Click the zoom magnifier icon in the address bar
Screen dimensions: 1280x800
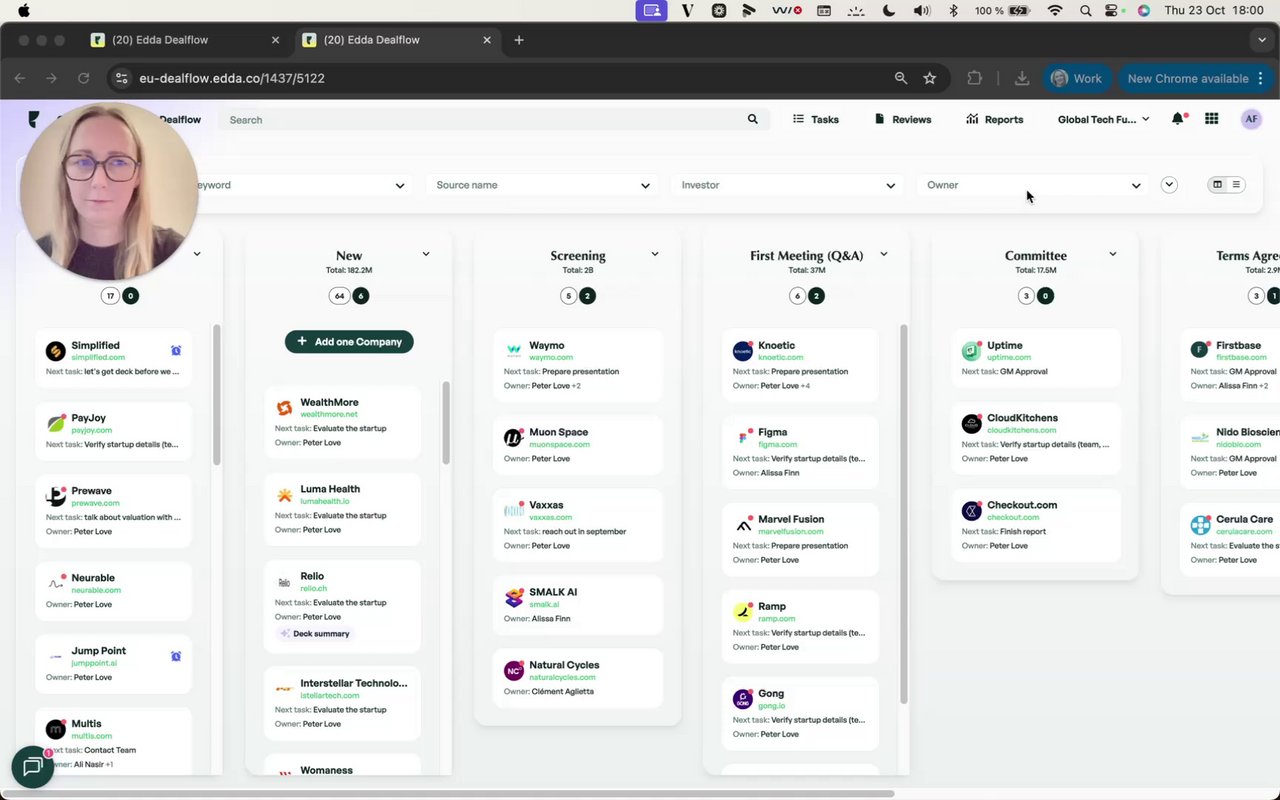(901, 78)
